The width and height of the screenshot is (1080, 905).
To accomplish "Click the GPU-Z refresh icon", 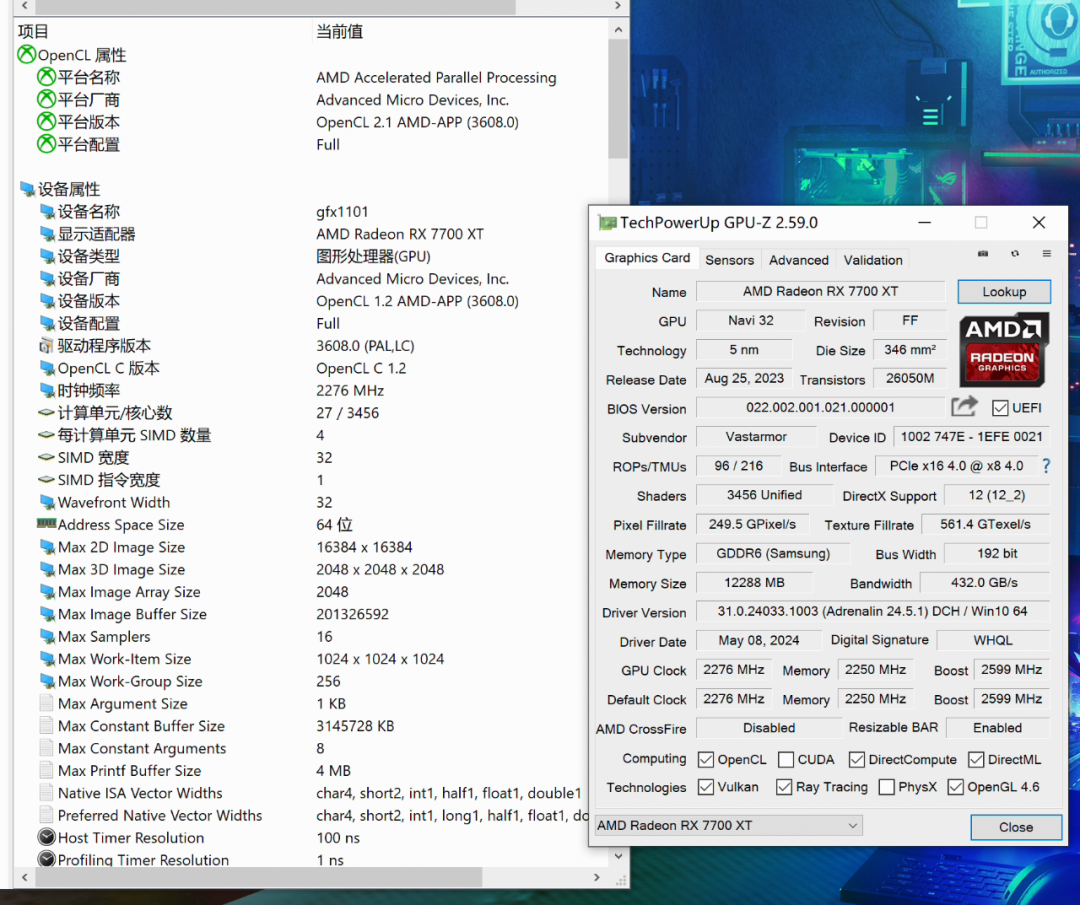I will [1015, 253].
